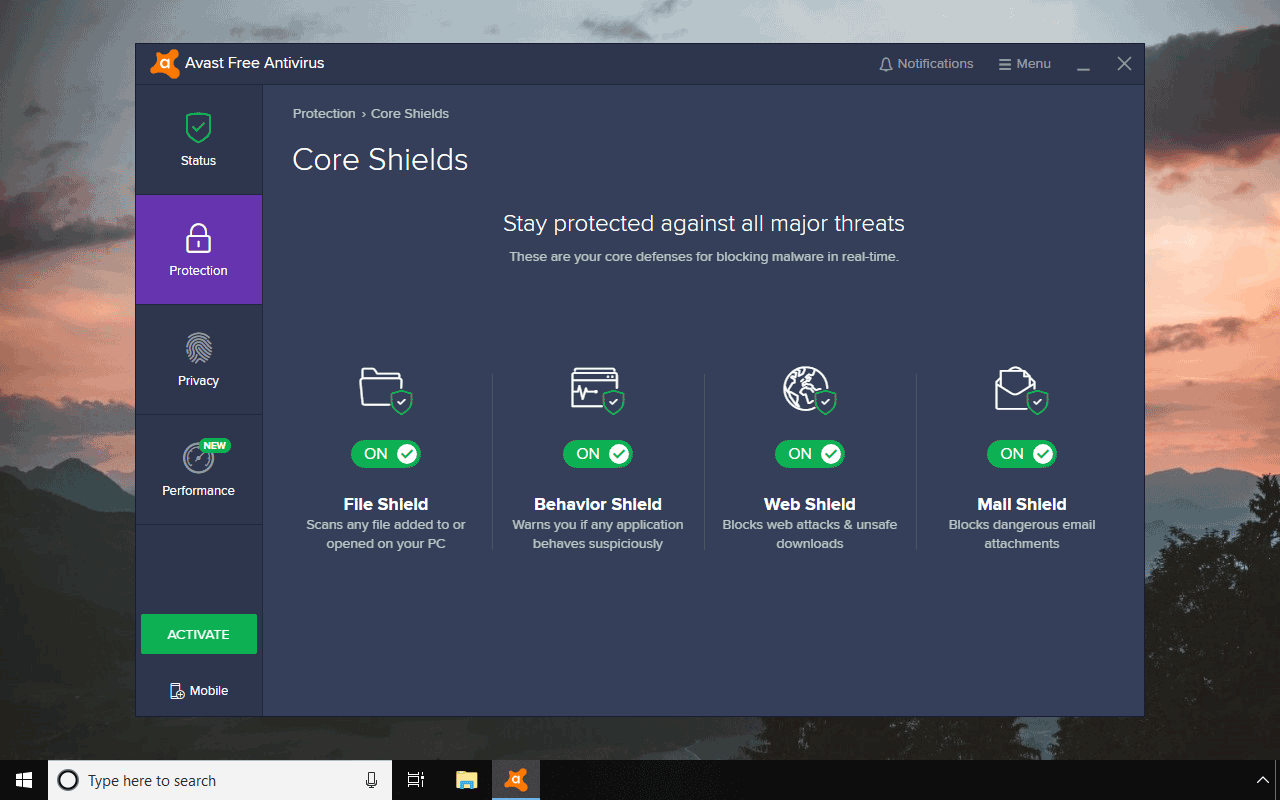Click the NEW badge on Performance
Screen dimensions: 1280x800
point(214,446)
